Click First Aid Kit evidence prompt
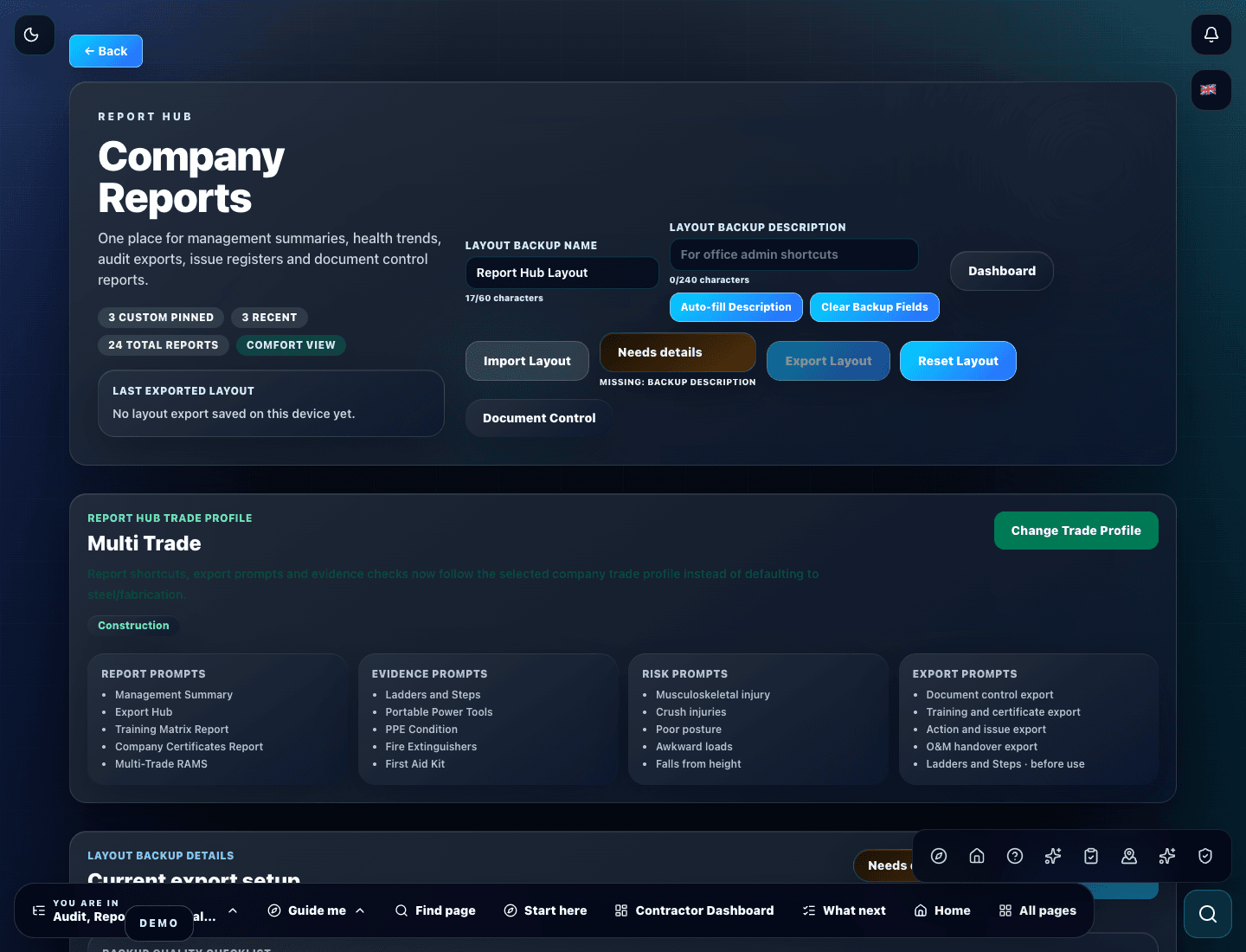 [415, 764]
